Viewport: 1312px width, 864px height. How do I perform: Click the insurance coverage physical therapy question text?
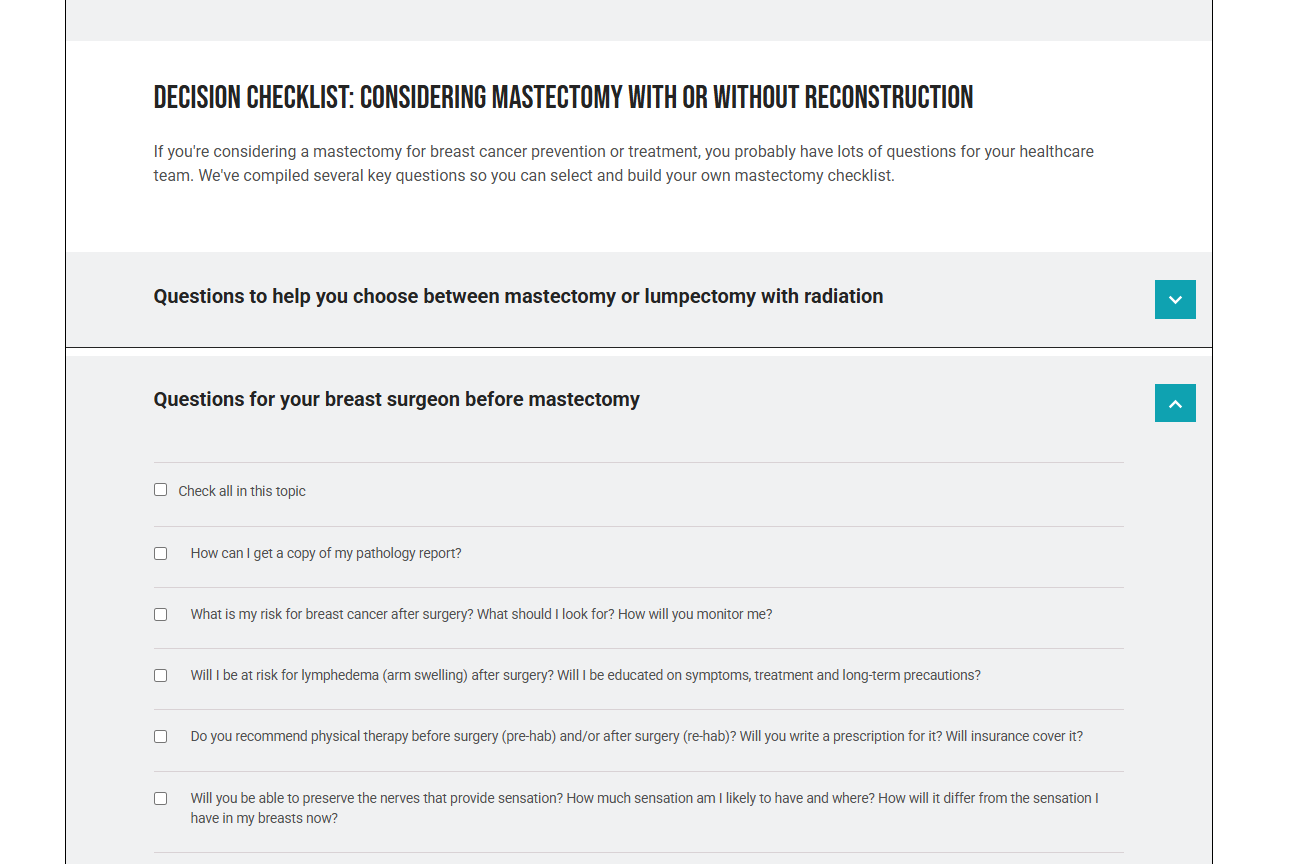click(636, 735)
